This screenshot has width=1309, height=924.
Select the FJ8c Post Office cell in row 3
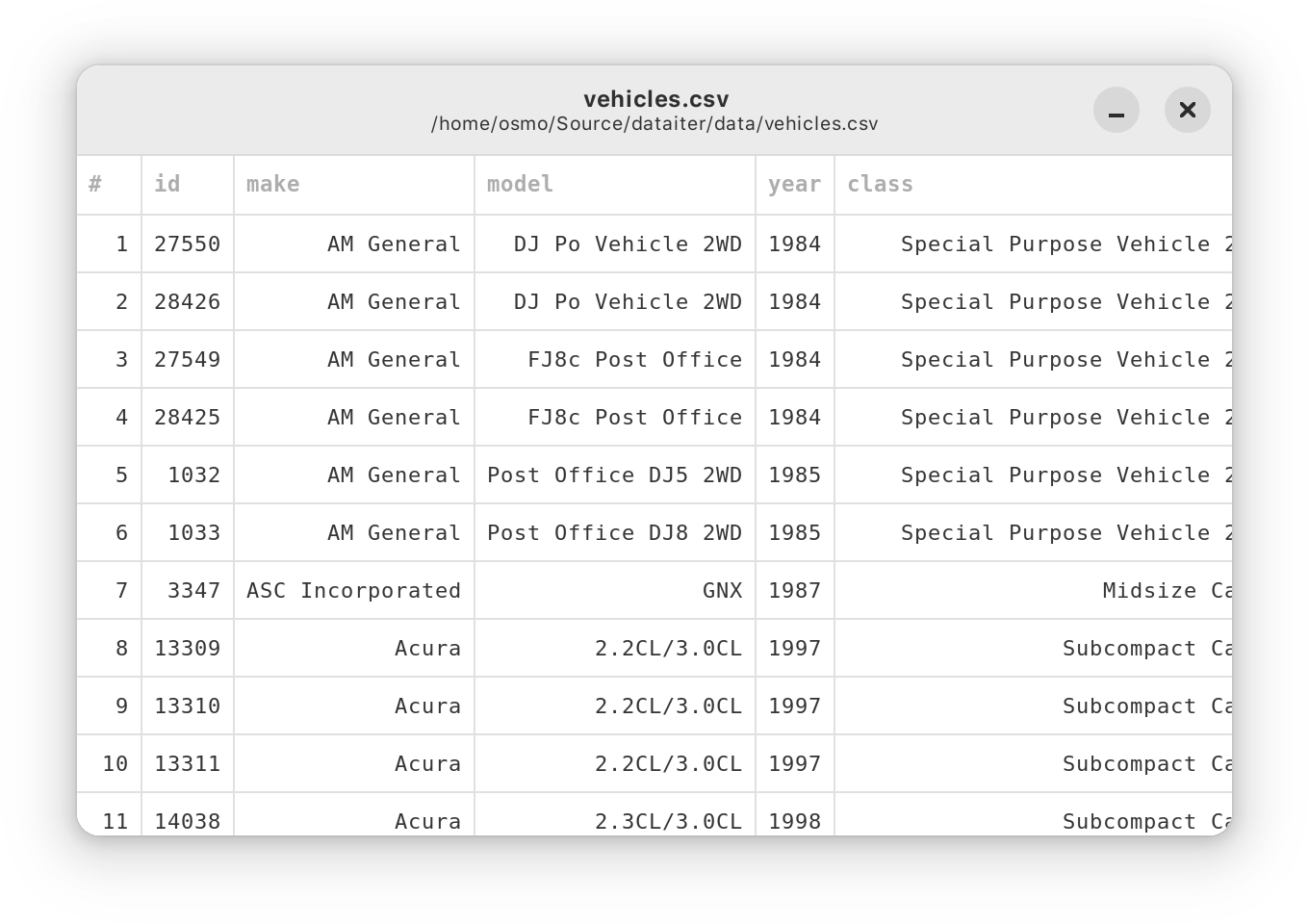tap(634, 359)
